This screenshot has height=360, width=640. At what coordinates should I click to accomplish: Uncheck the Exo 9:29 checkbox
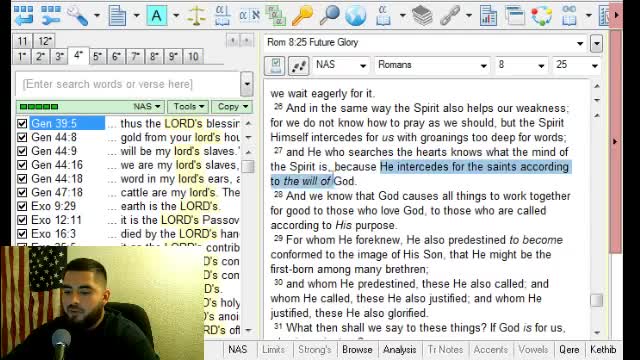pyautogui.click(x=22, y=206)
